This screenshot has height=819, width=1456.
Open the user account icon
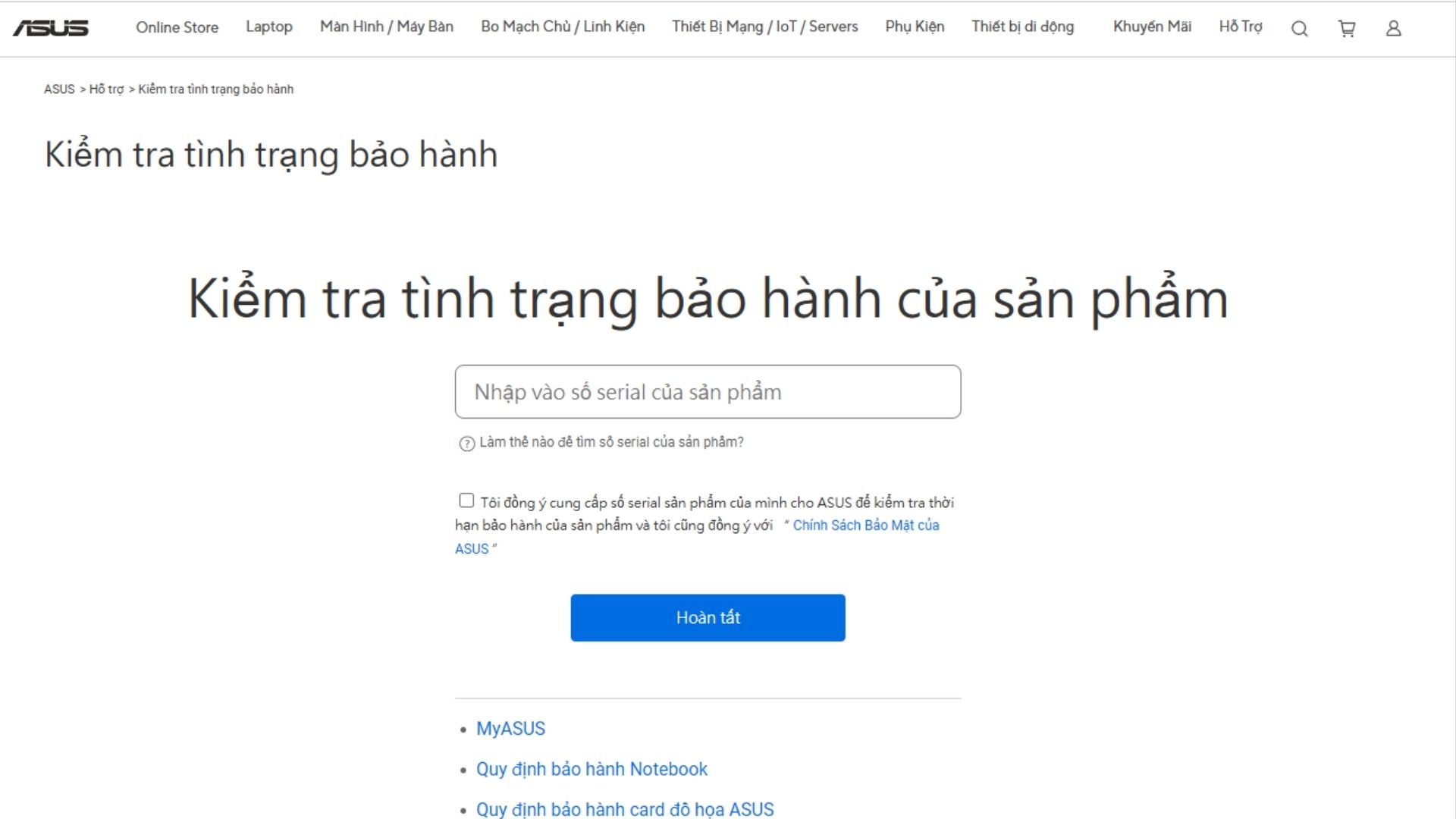click(x=1394, y=29)
